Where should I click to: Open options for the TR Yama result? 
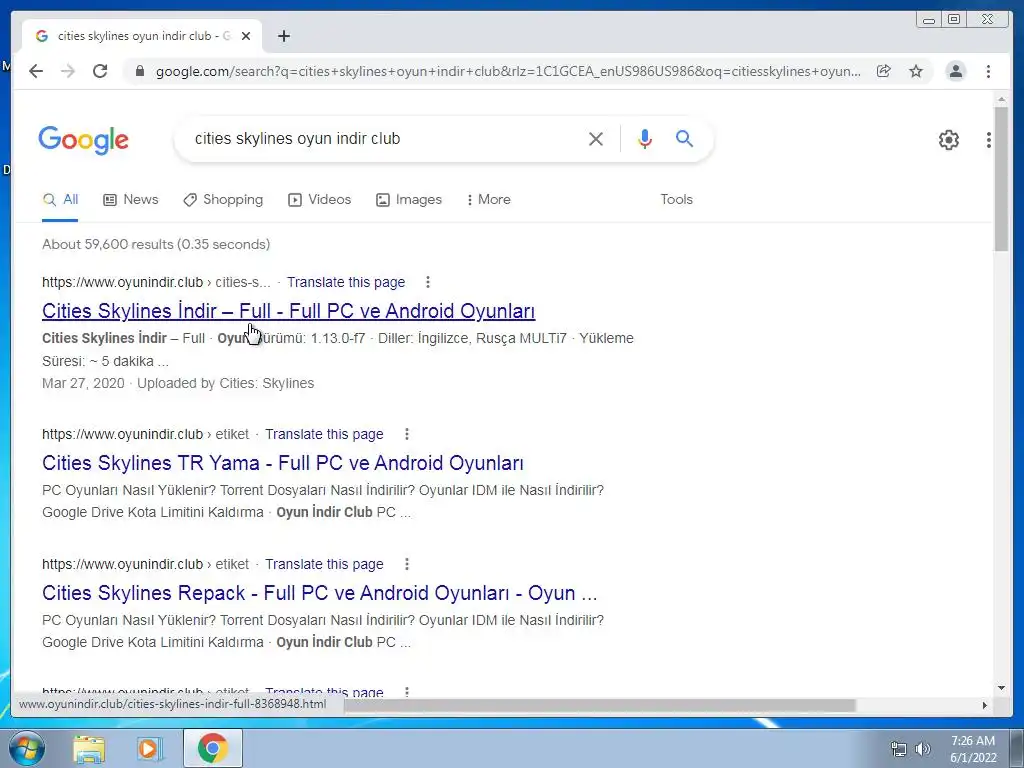pyautogui.click(x=407, y=434)
